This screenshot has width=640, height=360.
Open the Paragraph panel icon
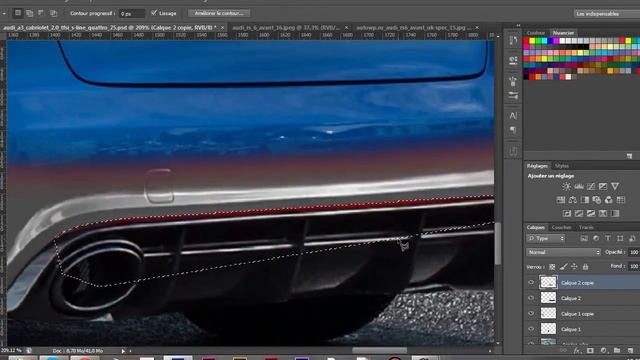[513, 130]
